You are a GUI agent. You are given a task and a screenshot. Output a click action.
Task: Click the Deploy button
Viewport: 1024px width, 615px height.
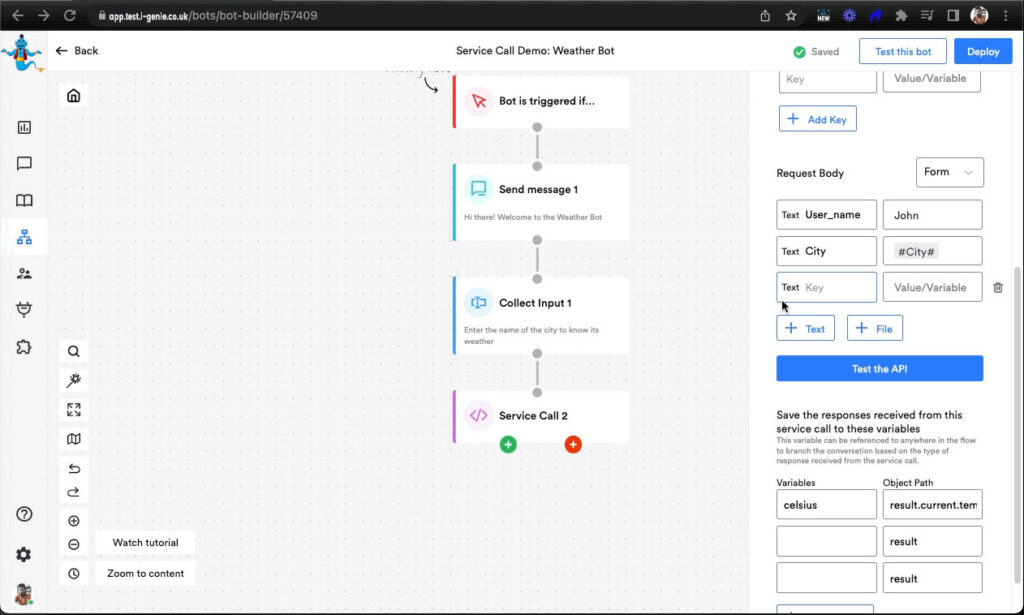(x=982, y=52)
